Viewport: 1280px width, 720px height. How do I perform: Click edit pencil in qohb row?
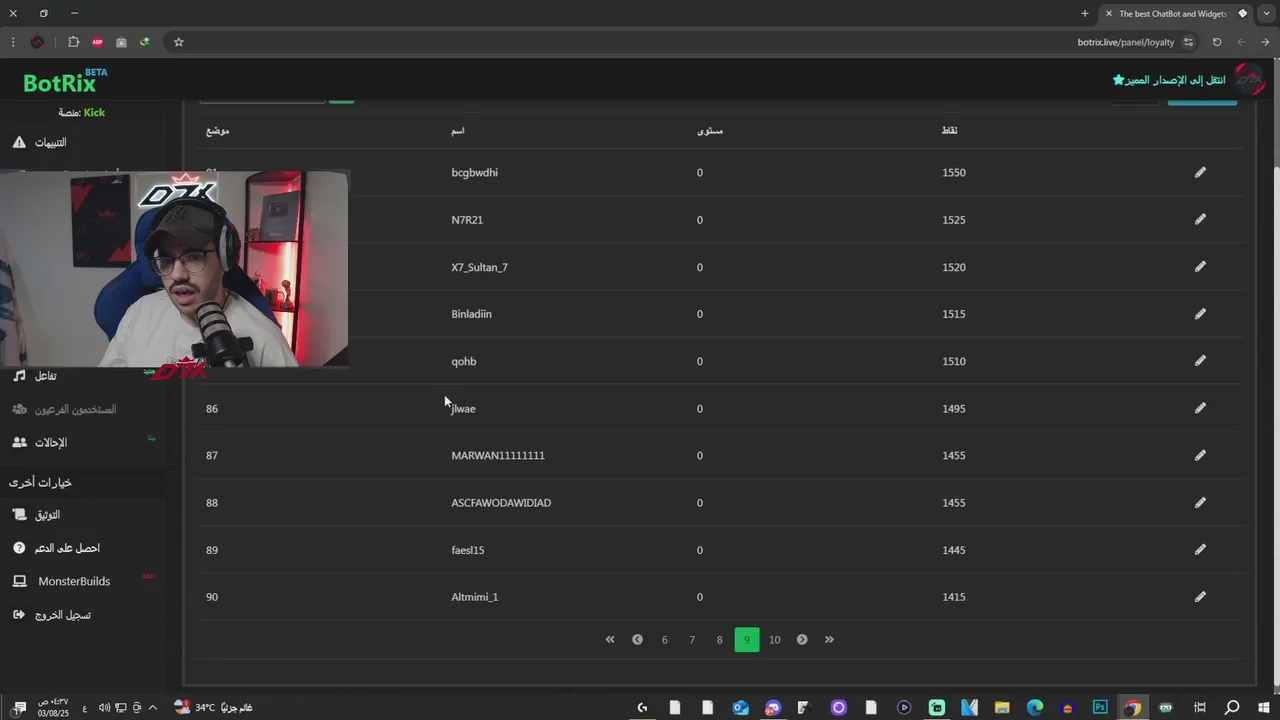[1200, 360]
